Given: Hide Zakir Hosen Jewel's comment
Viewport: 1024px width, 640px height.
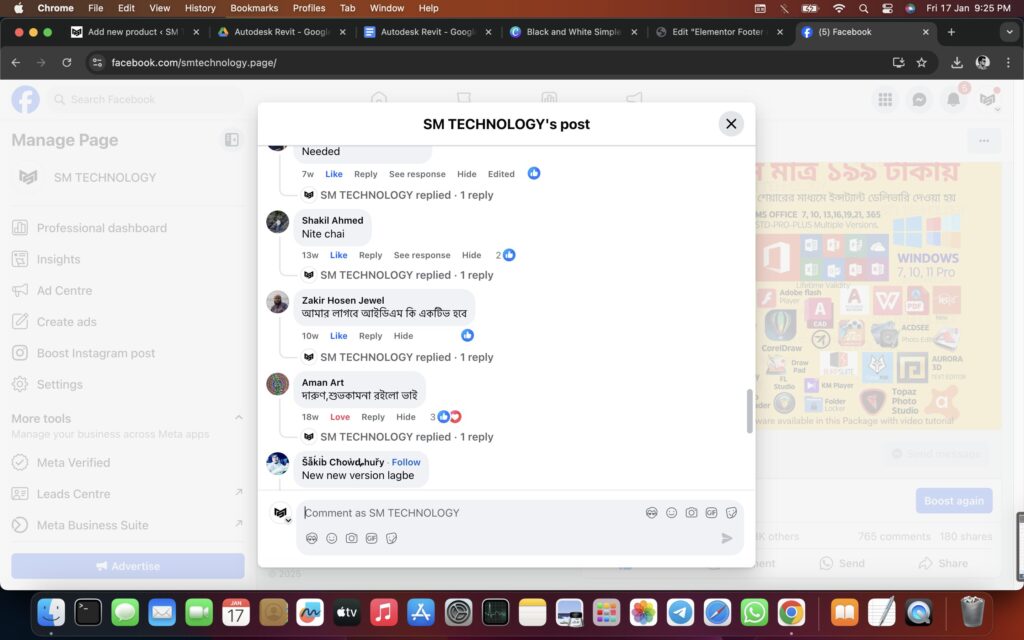Looking at the screenshot, I should click(x=403, y=336).
